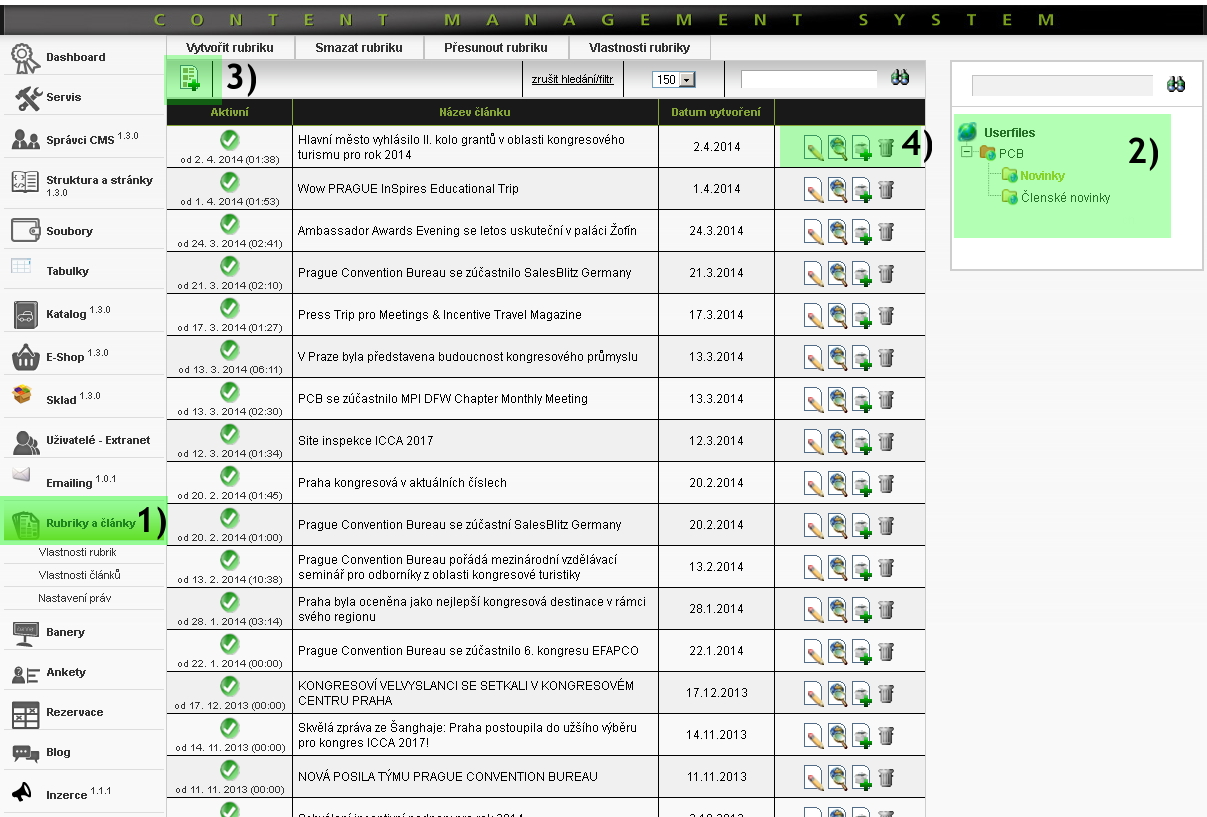Viewport: 1207px width, 817px height.
Task: Click the add new article icon
Action: pyautogui.click(x=189, y=78)
